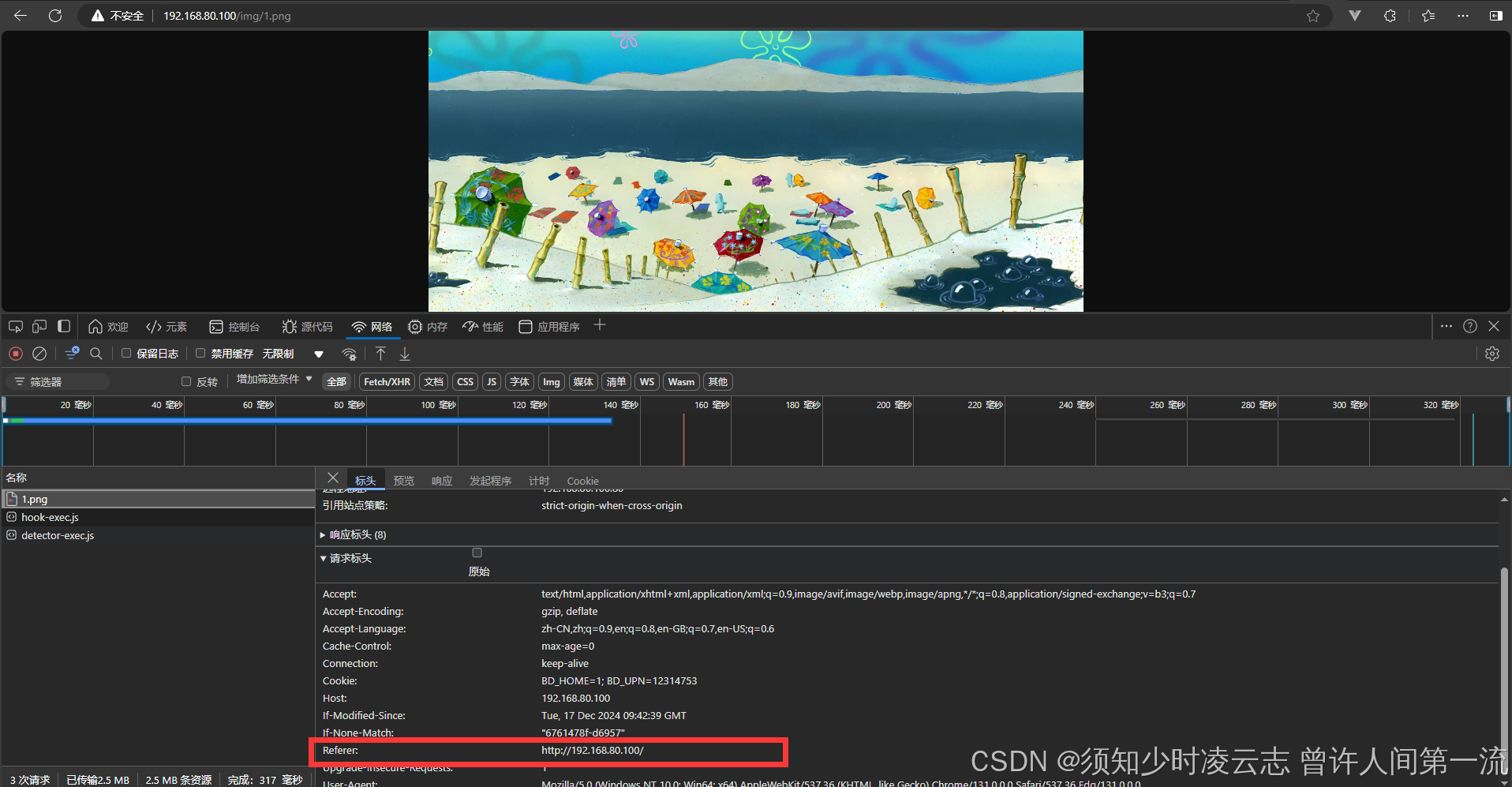Check the 原始 request headers checkbox
The width and height of the screenshot is (1512, 787).
click(477, 553)
